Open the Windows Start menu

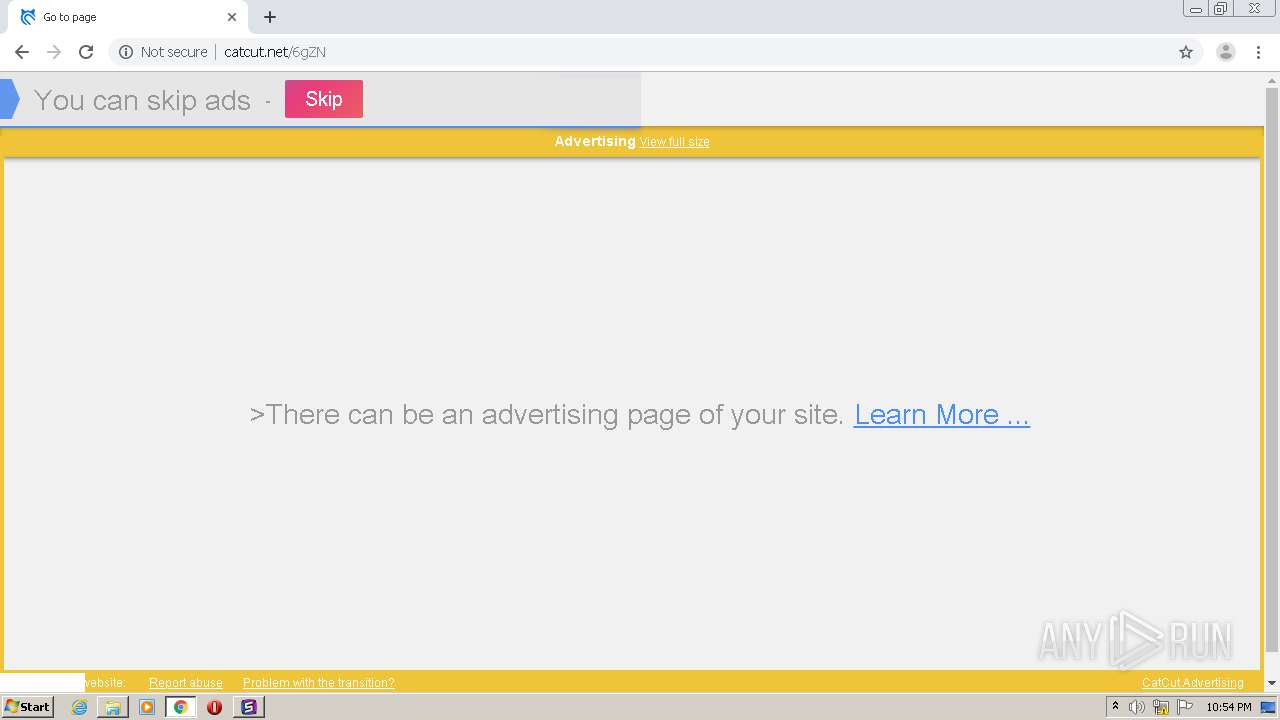pyautogui.click(x=27, y=707)
